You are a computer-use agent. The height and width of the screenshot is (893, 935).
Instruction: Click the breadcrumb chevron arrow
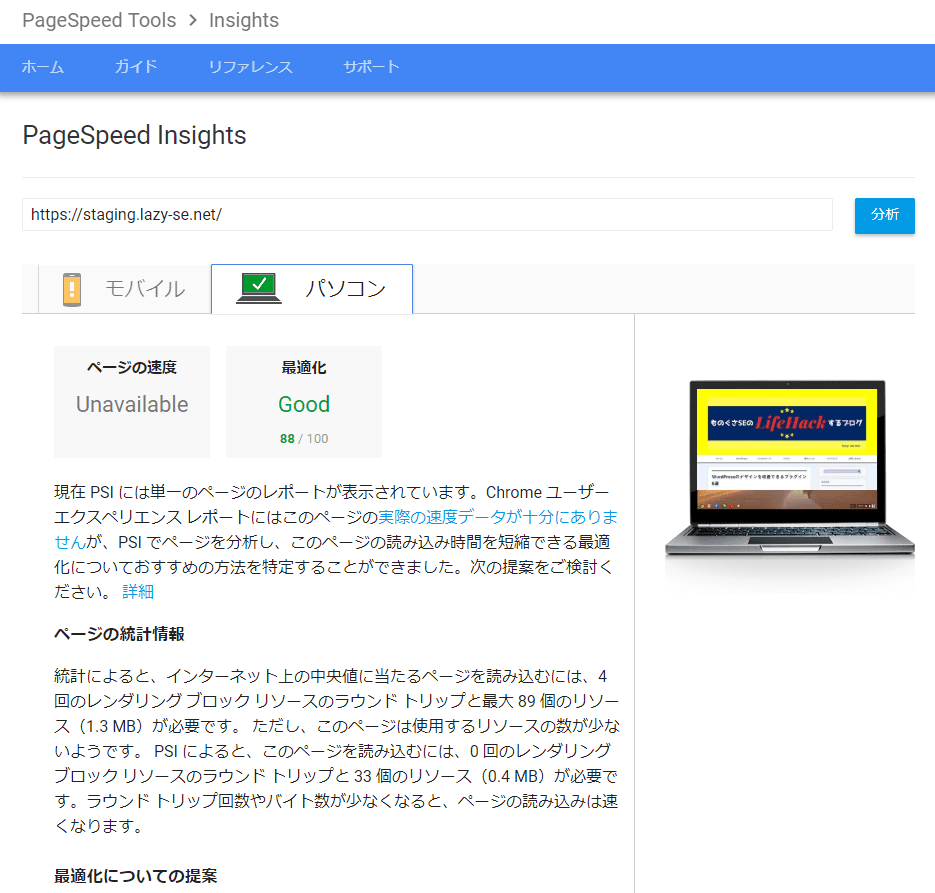click(x=193, y=20)
